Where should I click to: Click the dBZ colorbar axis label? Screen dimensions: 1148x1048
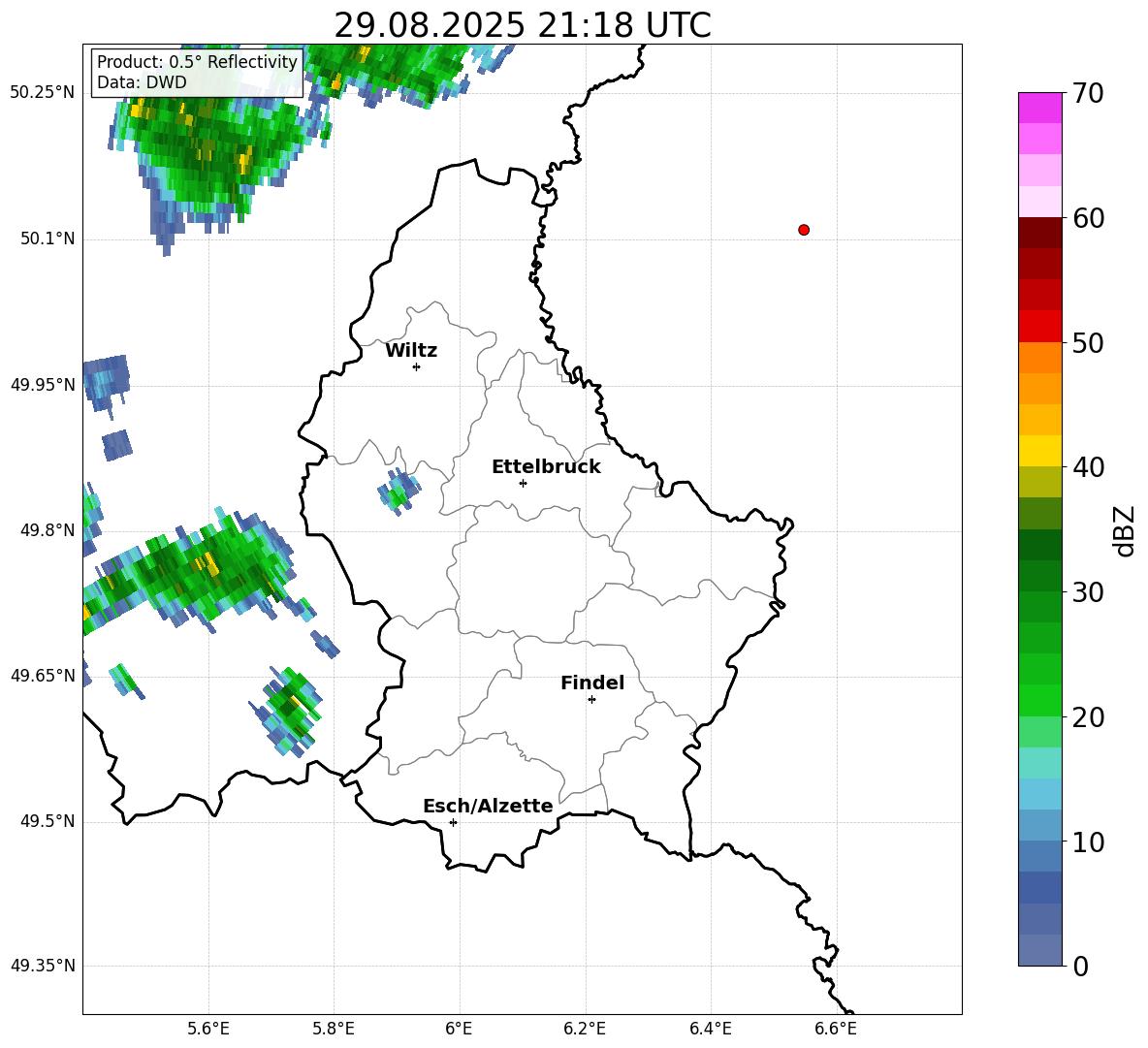point(1126,530)
